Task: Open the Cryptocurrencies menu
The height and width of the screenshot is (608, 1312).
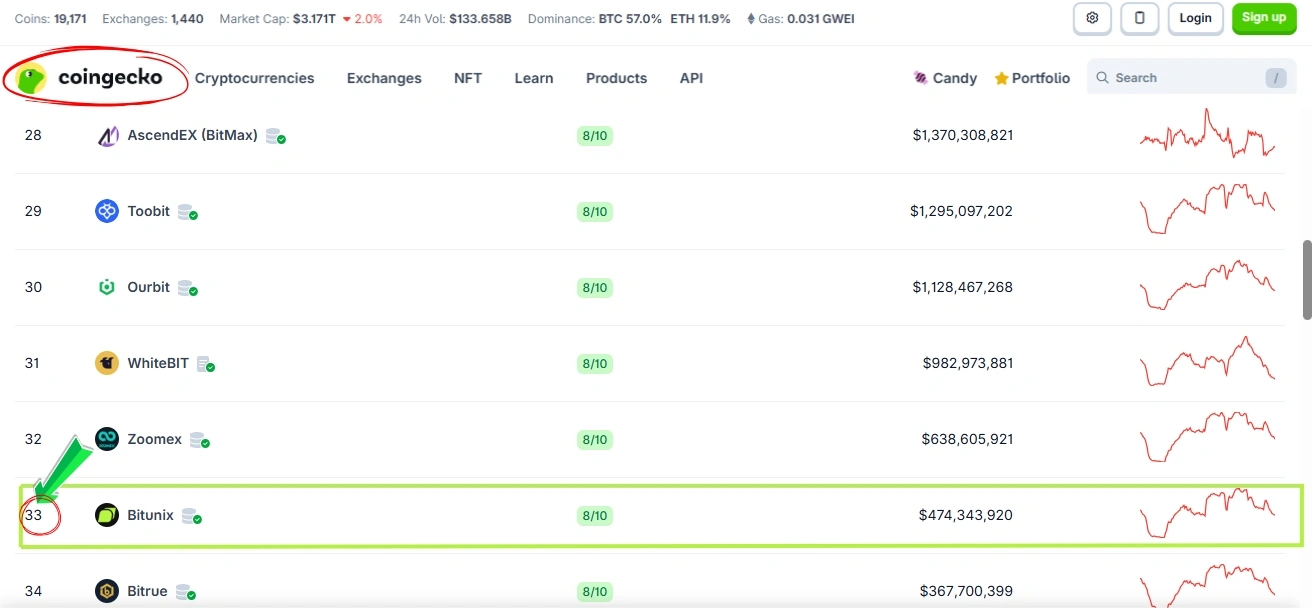Action: pos(254,78)
